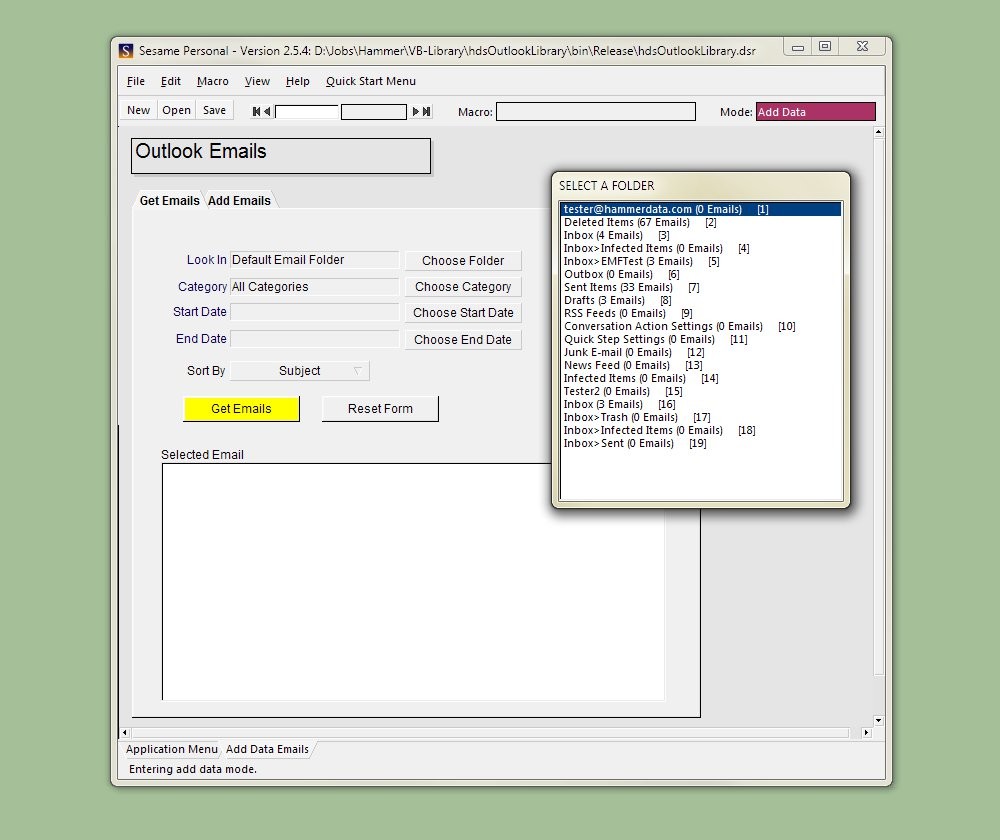Open the View menu
Viewport: 1000px width, 840px height.
click(x=257, y=81)
